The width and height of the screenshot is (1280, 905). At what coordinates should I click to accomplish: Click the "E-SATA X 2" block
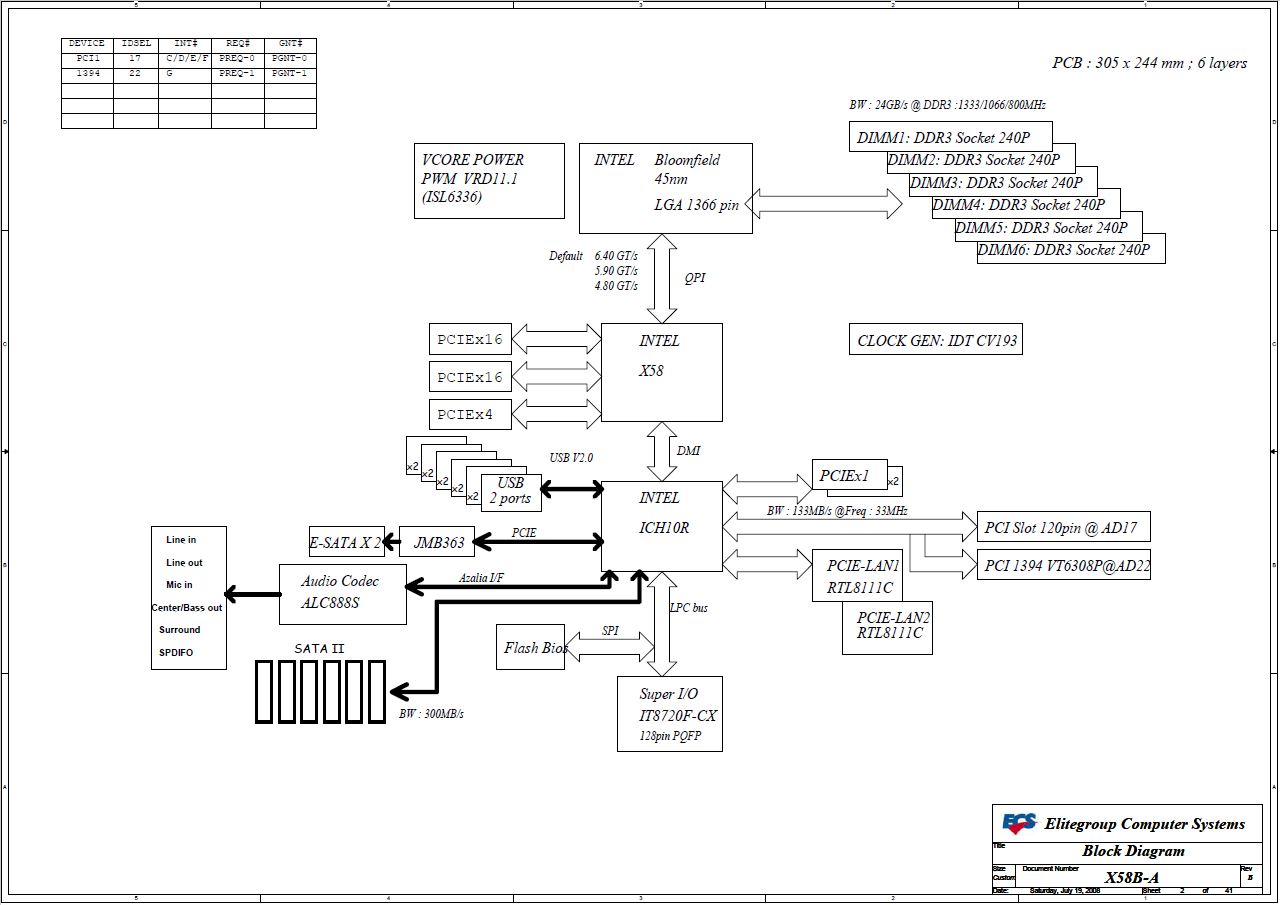tap(346, 543)
